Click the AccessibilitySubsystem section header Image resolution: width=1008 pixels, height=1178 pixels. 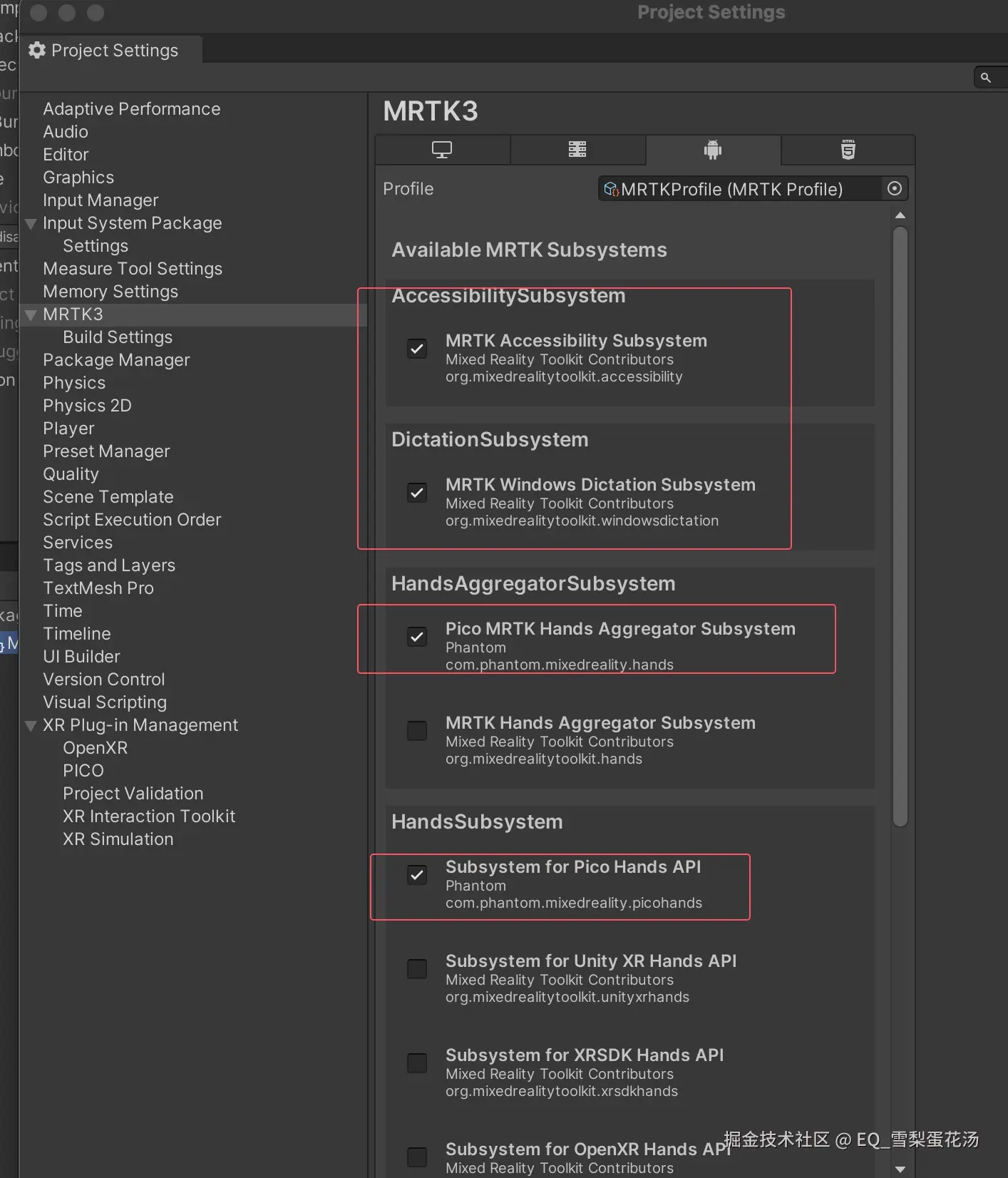point(508,296)
